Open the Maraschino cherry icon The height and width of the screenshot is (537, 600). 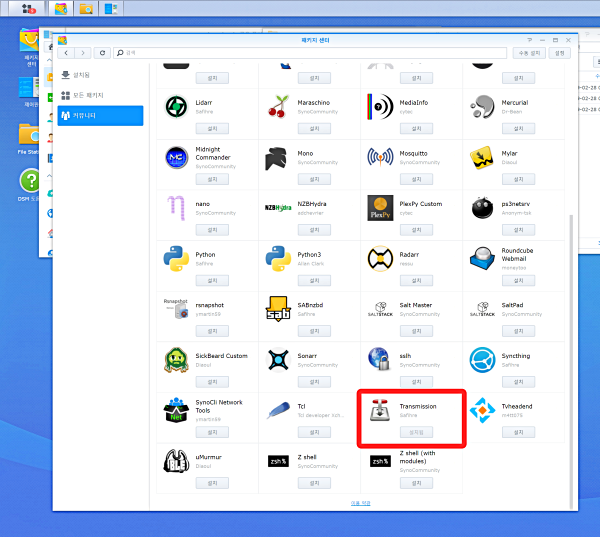278,106
